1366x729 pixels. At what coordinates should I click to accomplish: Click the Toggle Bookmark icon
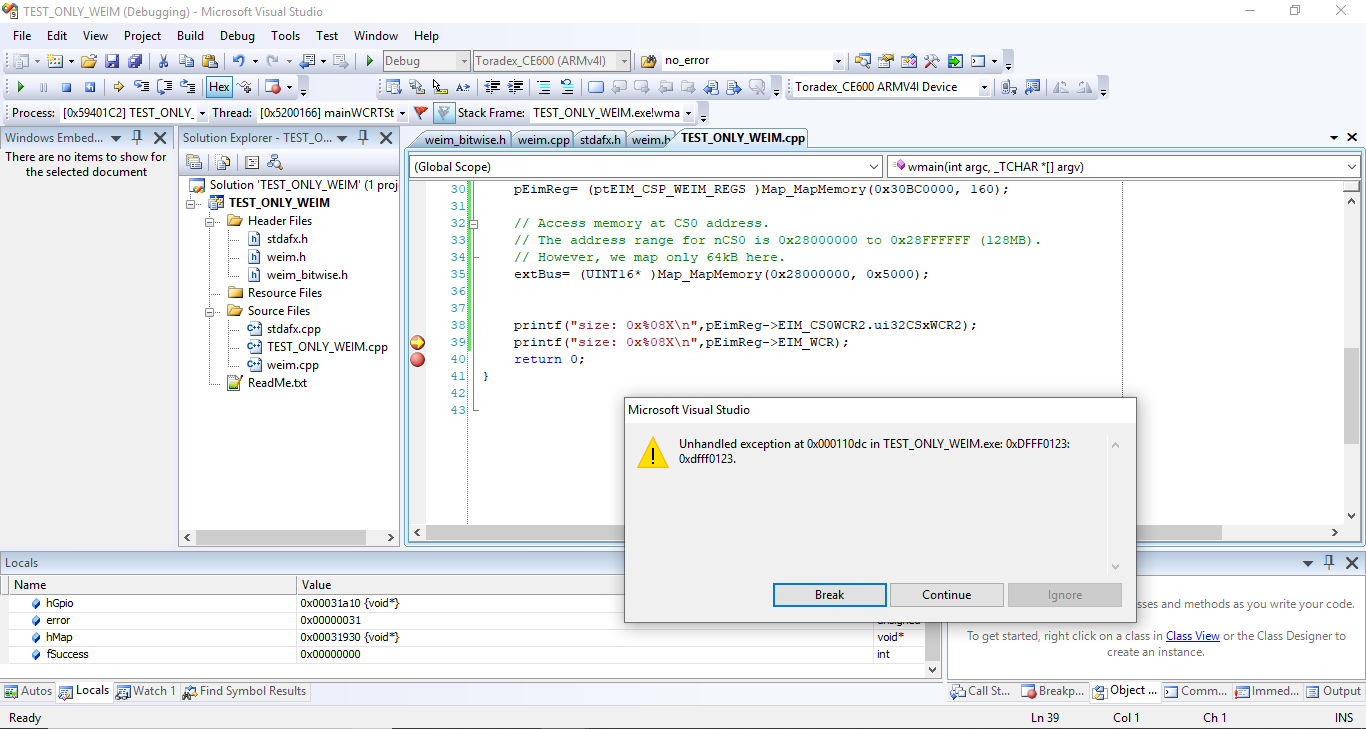(x=596, y=87)
